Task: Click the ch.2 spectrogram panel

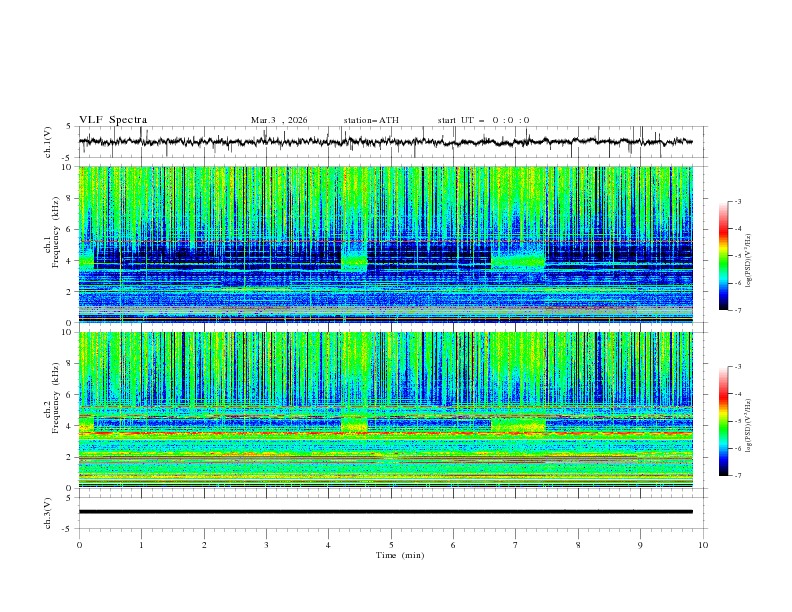Action: pos(385,410)
